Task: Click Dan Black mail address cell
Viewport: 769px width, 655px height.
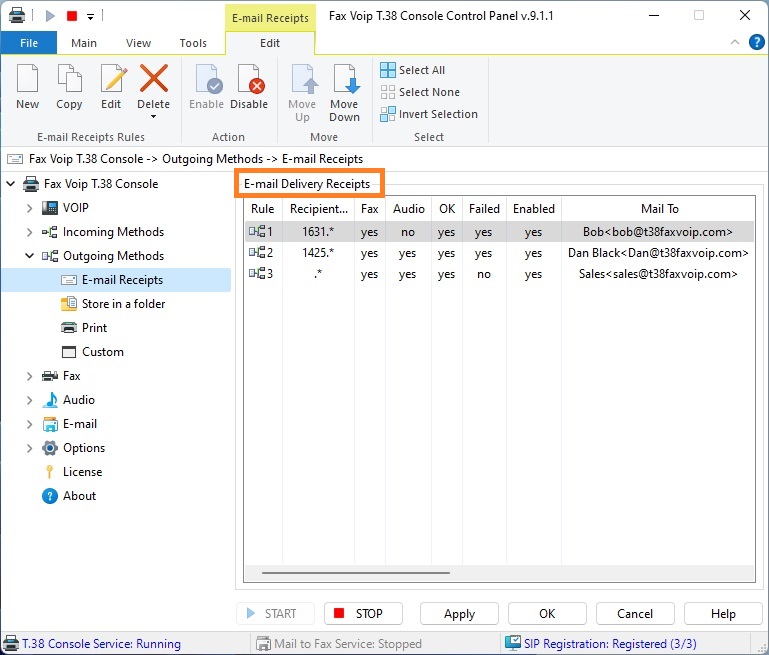Action: coord(658,253)
